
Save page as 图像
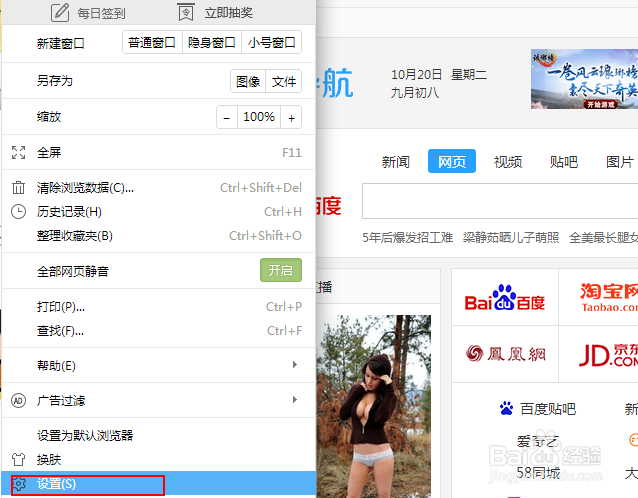point(248,81)
